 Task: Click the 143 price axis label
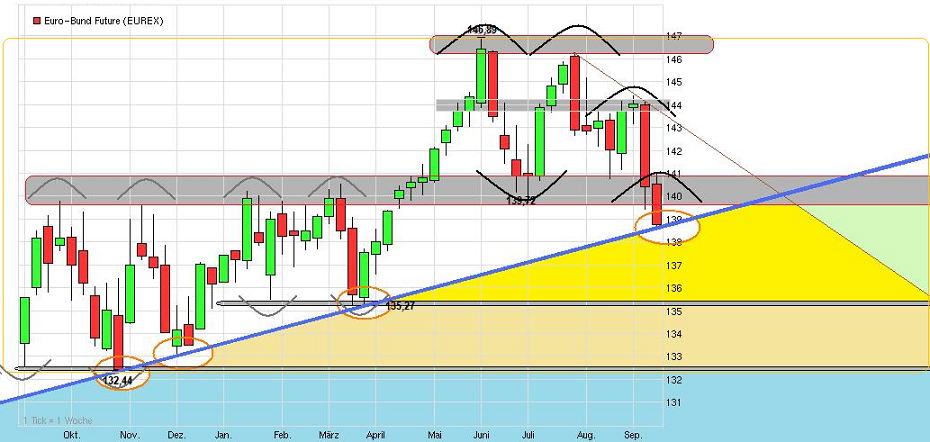pos(675,128)
